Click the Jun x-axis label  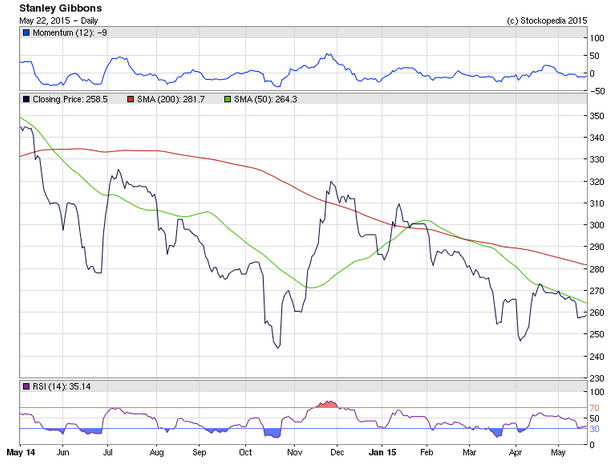pyautogui.click(x=63, y=452)
